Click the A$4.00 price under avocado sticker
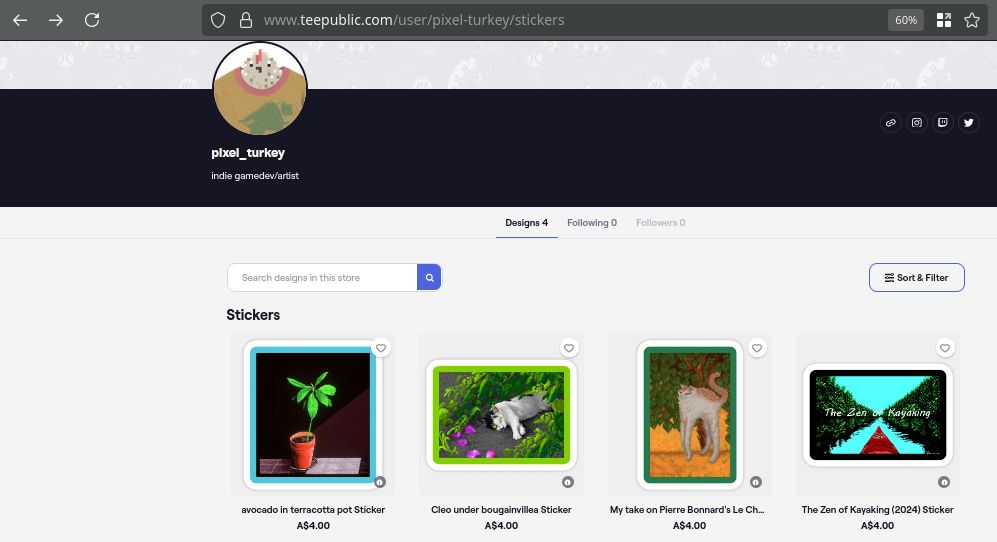 coord(313,525)
